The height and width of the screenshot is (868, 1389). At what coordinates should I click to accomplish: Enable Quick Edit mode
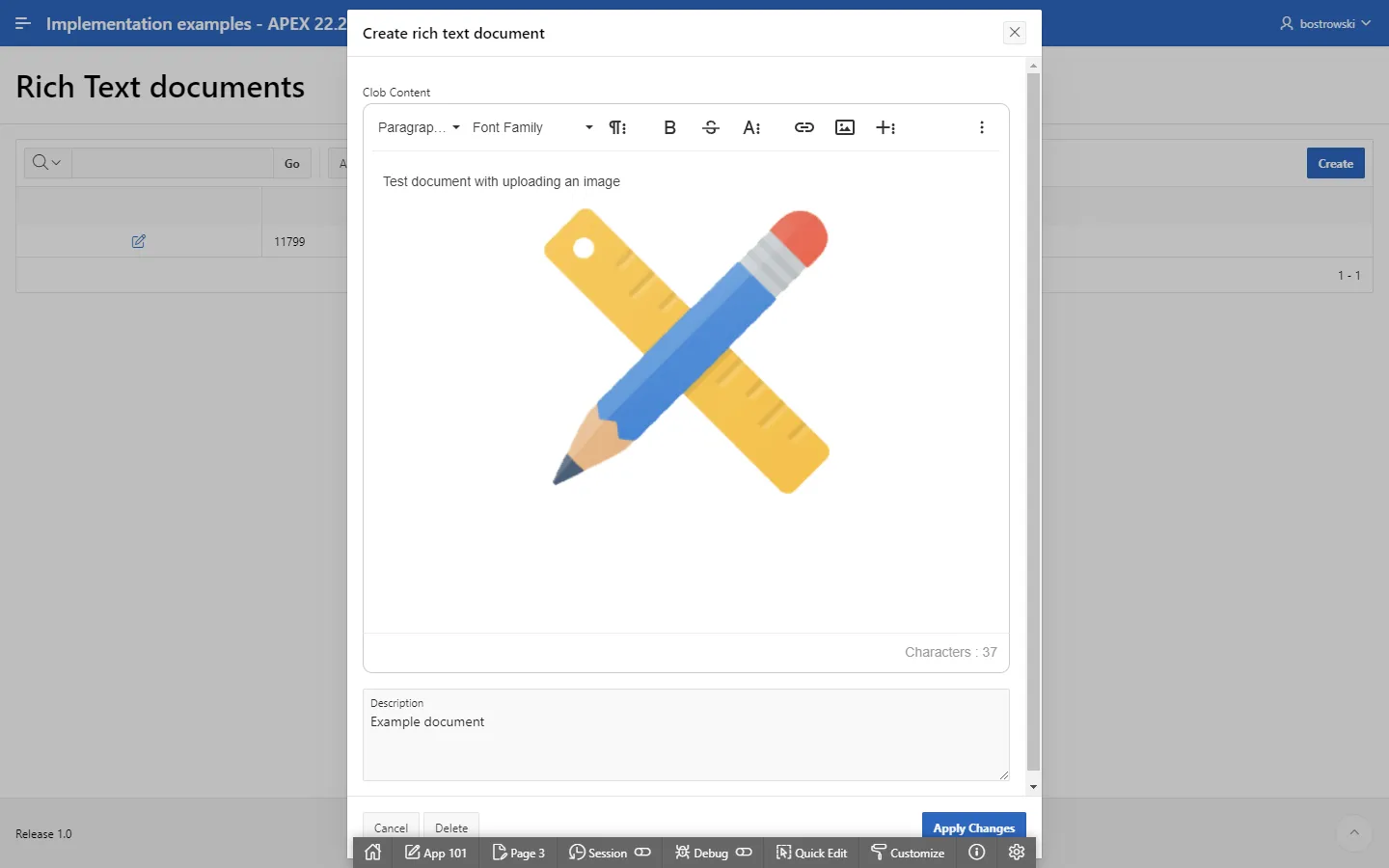(812, 853)
